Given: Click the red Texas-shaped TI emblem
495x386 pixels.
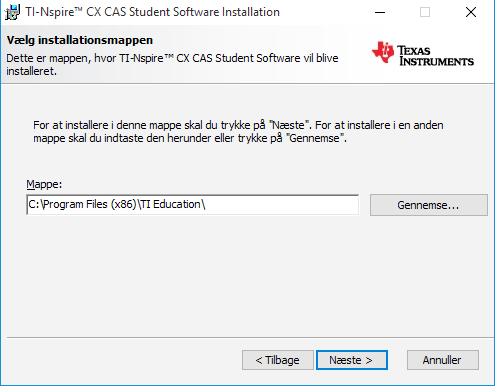Looking at the screenshot, I should point(383,52).
